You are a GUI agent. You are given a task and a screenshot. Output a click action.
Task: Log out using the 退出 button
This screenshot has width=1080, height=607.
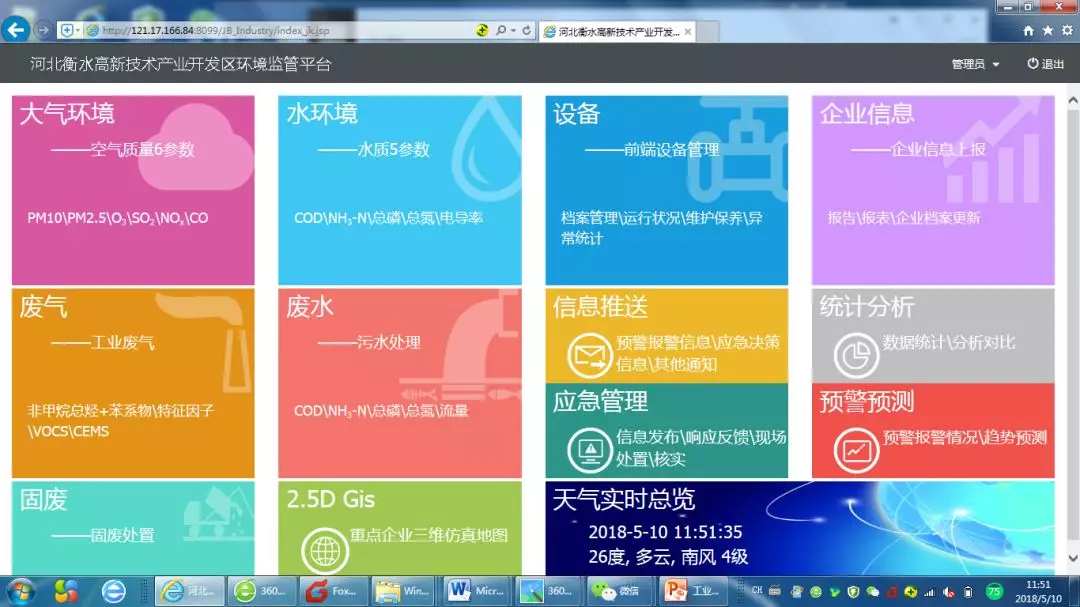pyautogui.click(x=1045, y=64)
